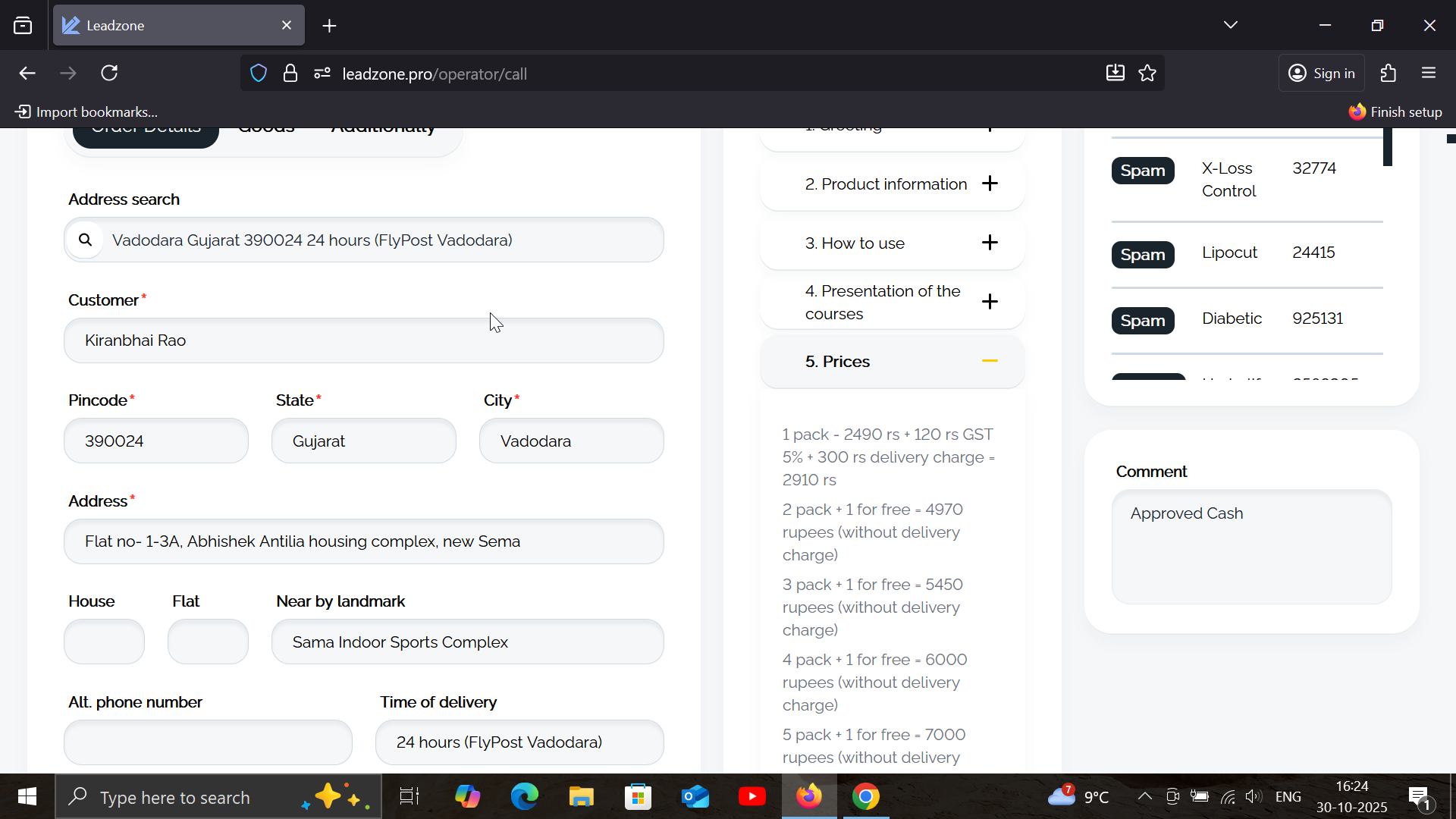
Task: Open the Firefox extensions icon
Action: click(x=1388, y=74)
